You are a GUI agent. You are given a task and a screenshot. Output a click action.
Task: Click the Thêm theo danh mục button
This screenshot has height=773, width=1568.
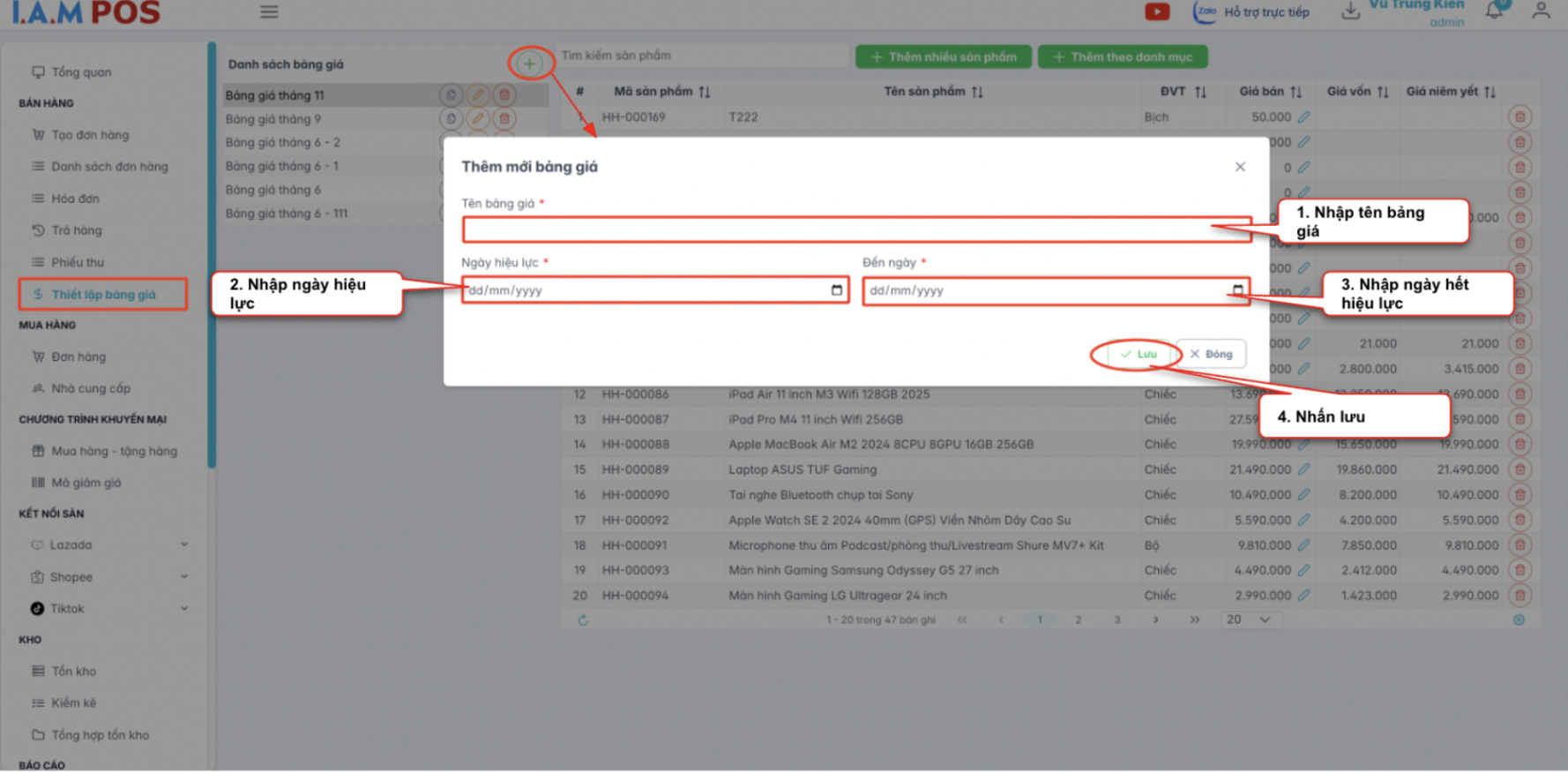[x=1123, y=57]
